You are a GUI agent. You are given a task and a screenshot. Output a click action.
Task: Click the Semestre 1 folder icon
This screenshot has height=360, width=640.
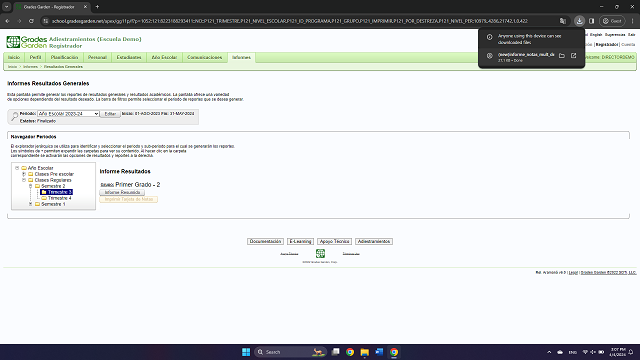pyautogui.click(x=37, y=204)
